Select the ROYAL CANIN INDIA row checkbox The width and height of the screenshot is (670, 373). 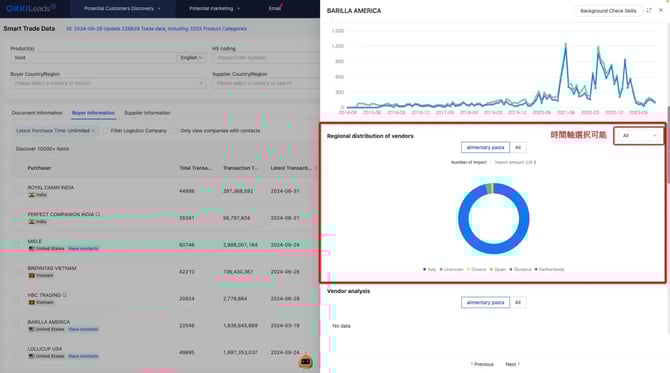17,191
